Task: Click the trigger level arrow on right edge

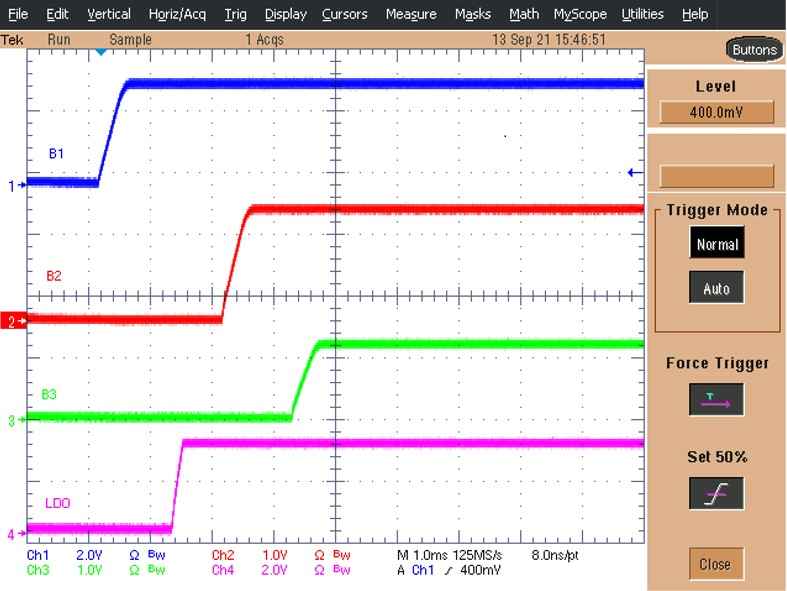Action: (632, 173)
